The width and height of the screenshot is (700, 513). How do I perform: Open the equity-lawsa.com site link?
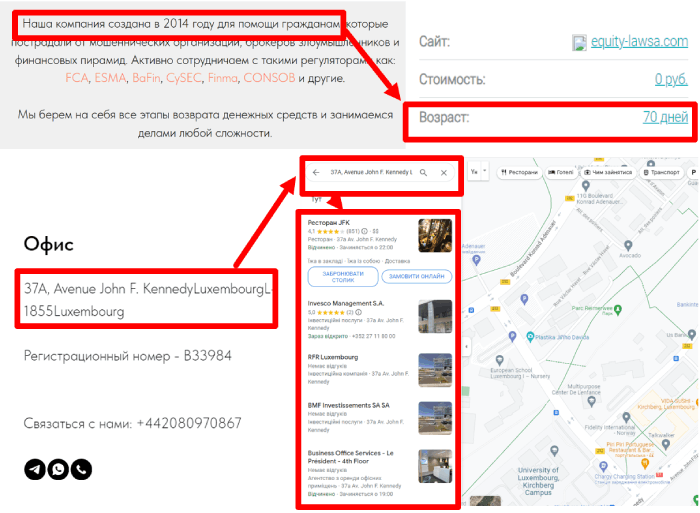click(639, 42)
